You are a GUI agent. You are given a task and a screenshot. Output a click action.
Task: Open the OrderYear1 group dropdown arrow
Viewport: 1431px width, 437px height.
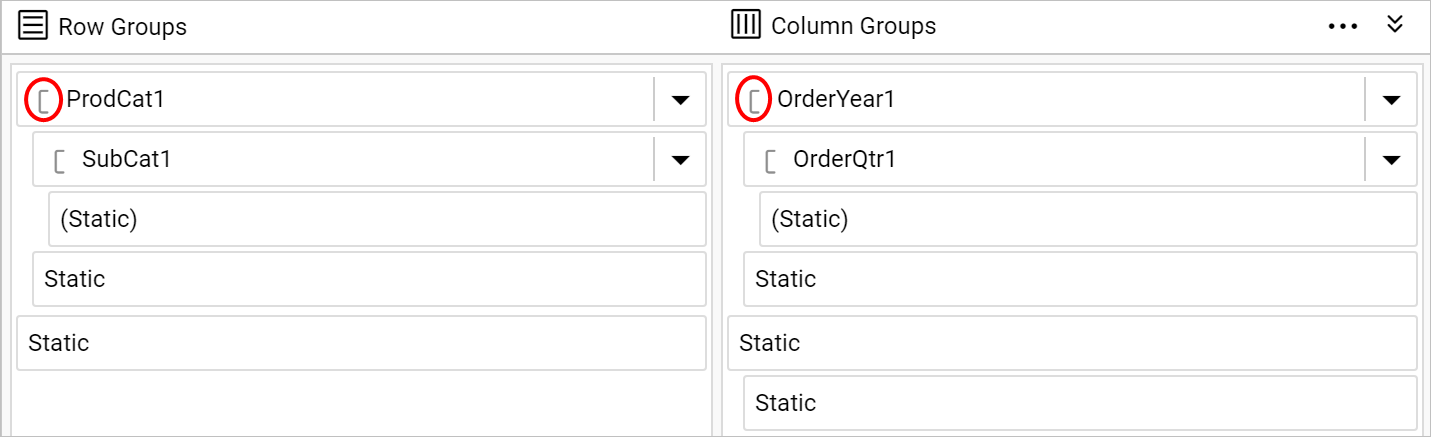pyautogui.click(x=1391, y=100)
